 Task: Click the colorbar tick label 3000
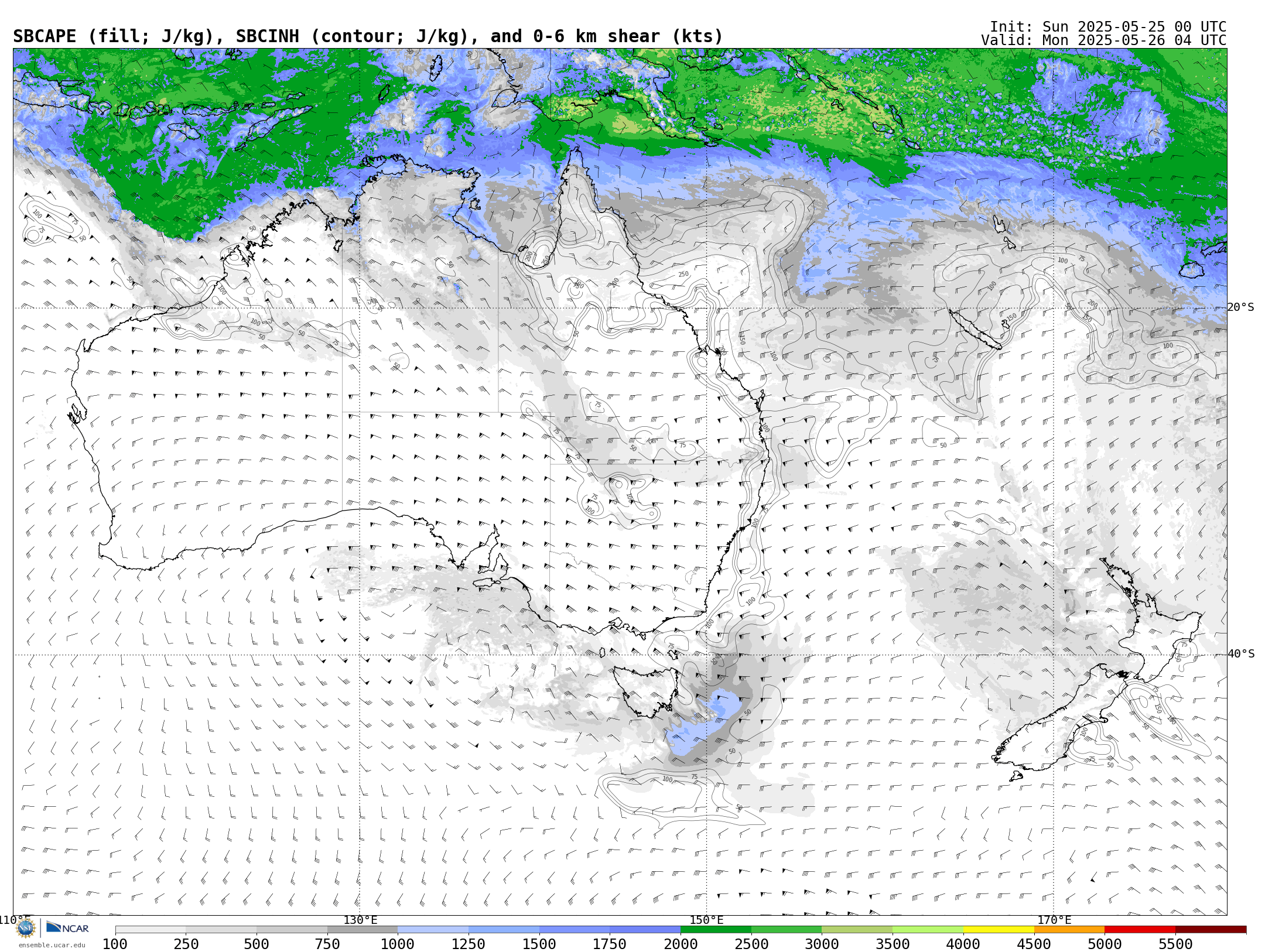[822, 944]
